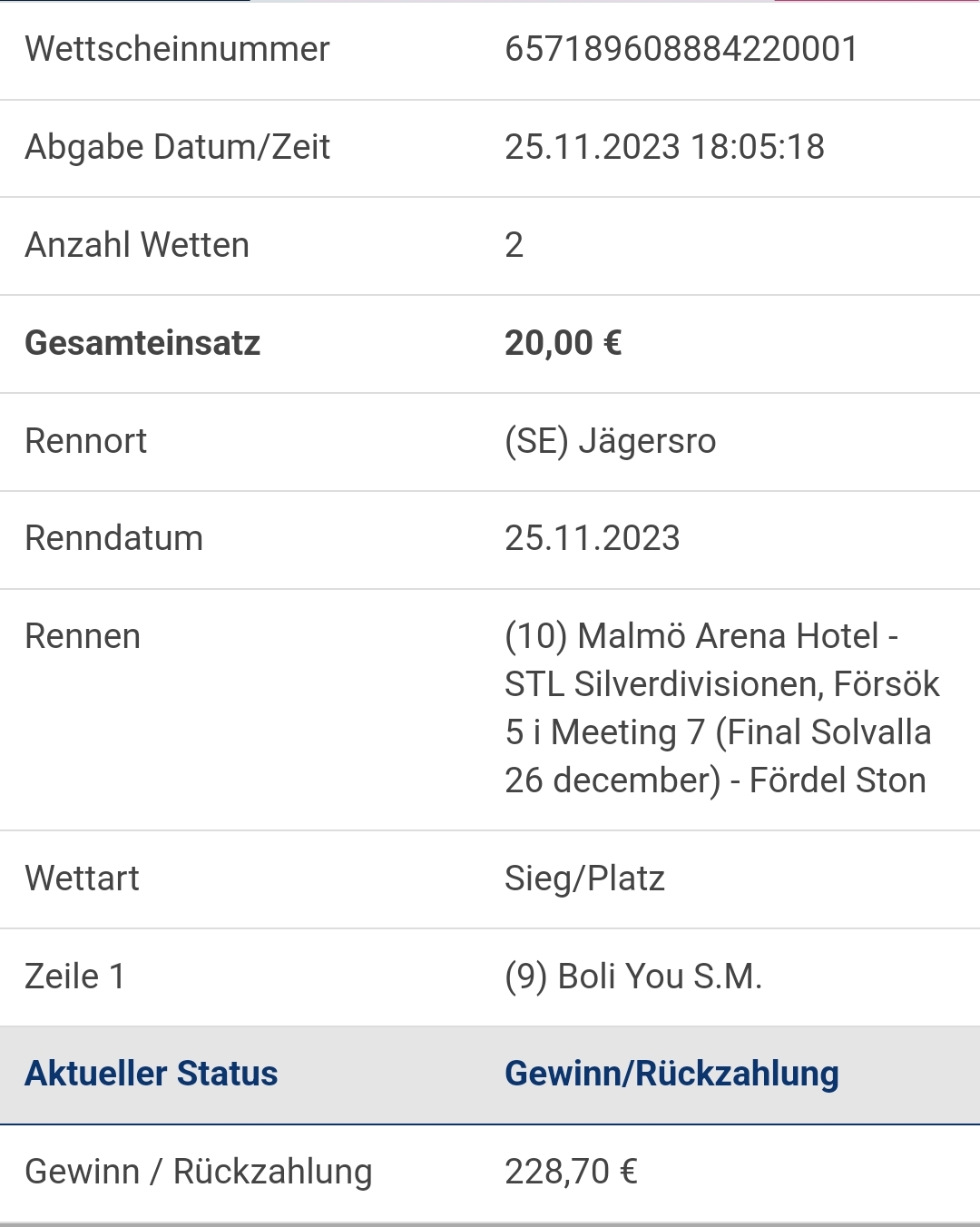Select the Rennort label
980x1227 pixels.
(x=86, y=441)
